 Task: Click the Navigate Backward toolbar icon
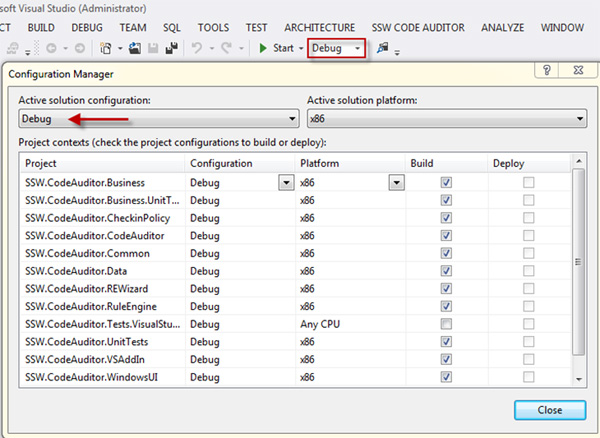50,48
